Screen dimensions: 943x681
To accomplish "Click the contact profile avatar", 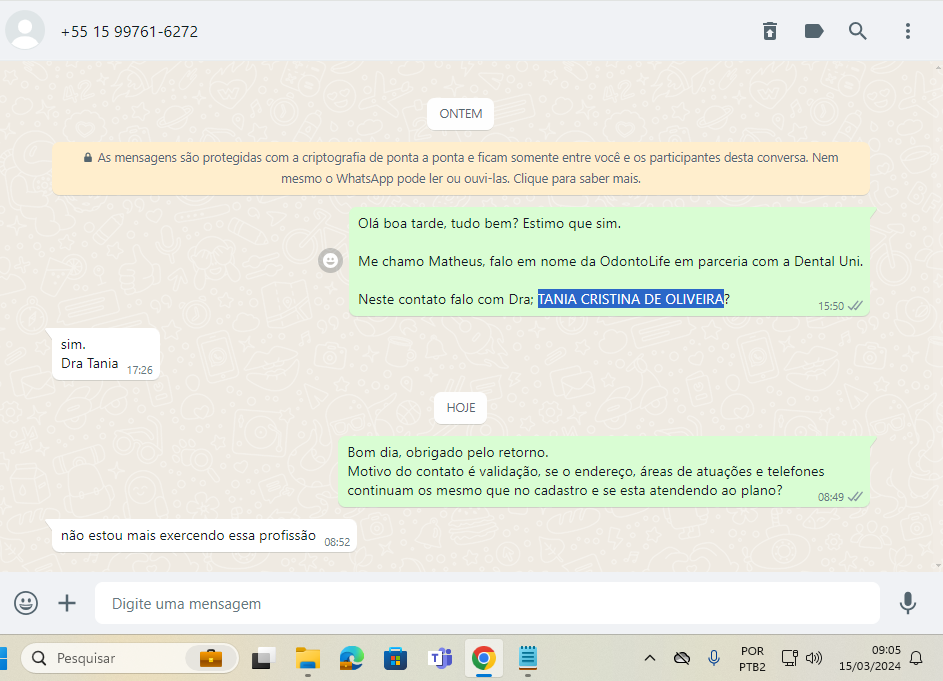I will 25,31.
